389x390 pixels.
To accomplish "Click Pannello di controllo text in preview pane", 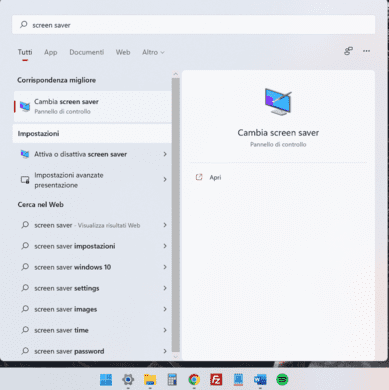I will point(278,144).
